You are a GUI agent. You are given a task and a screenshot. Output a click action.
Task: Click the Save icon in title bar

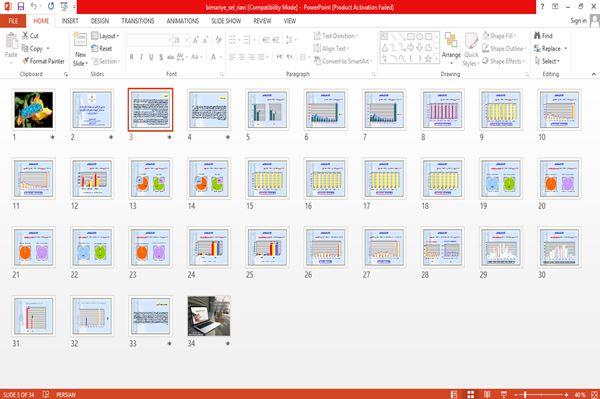(20, 6)
